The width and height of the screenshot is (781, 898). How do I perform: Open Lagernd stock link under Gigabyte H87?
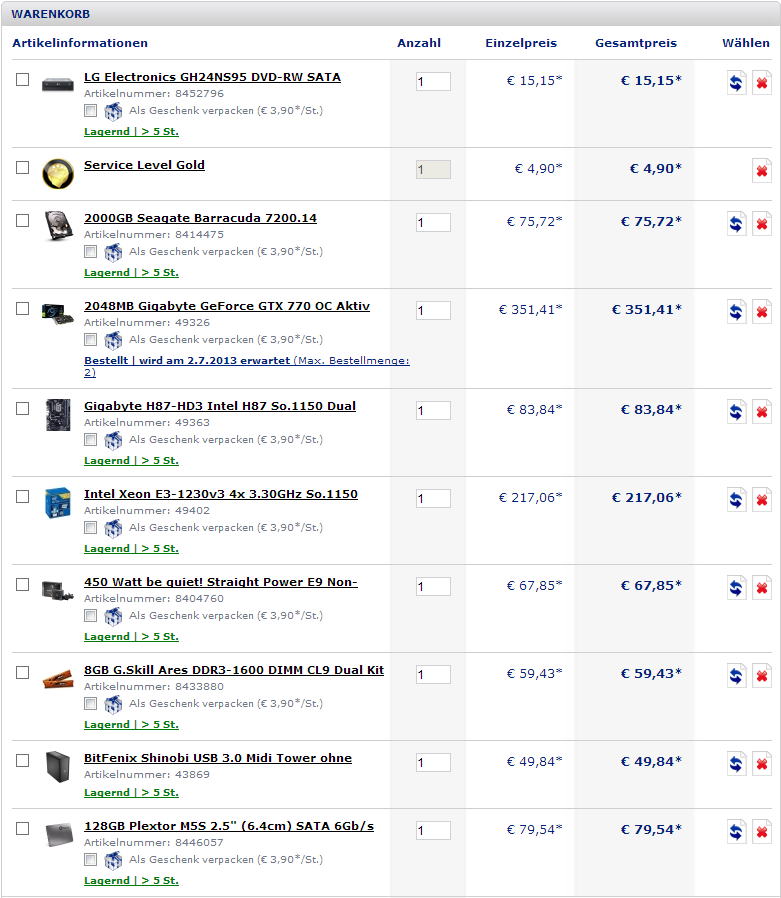(131, 460)
